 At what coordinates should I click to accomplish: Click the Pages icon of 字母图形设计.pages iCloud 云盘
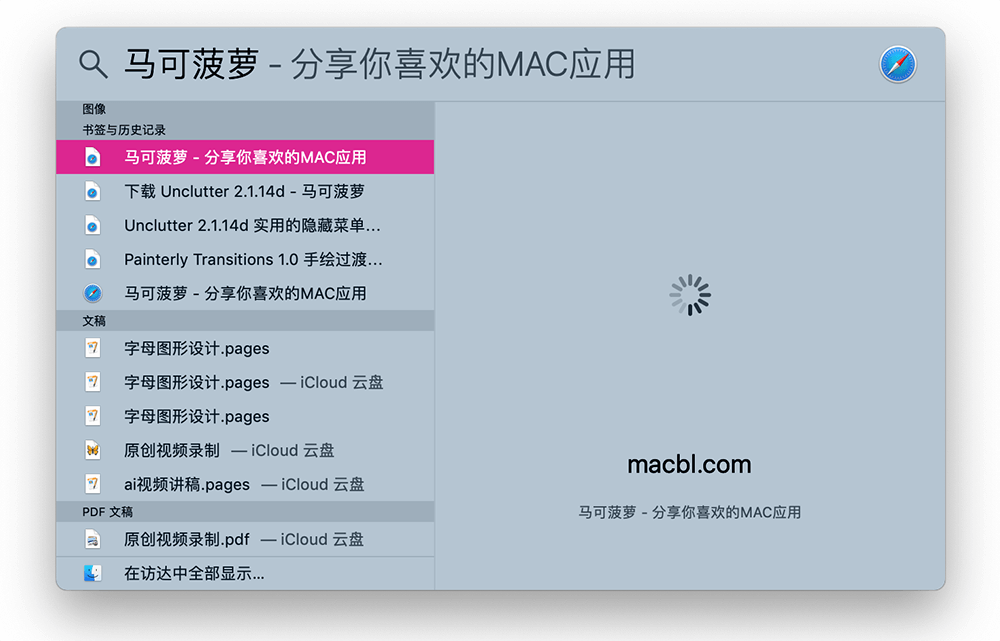[92, 382]
